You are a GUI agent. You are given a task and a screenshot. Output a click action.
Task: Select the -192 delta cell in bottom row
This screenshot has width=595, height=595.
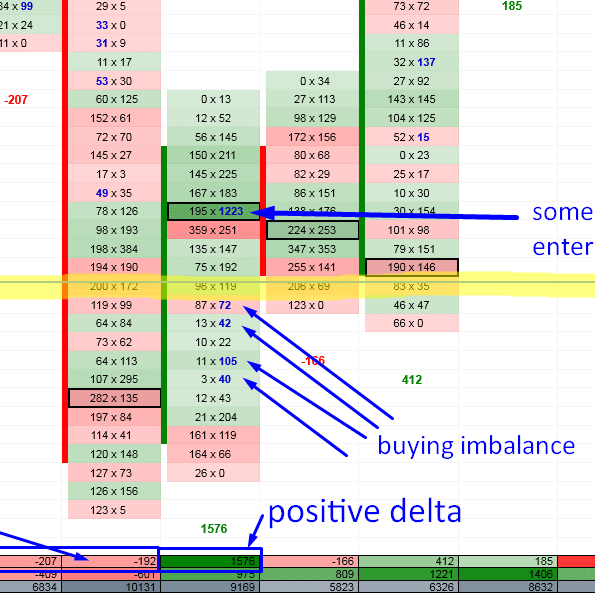[111, 561]
